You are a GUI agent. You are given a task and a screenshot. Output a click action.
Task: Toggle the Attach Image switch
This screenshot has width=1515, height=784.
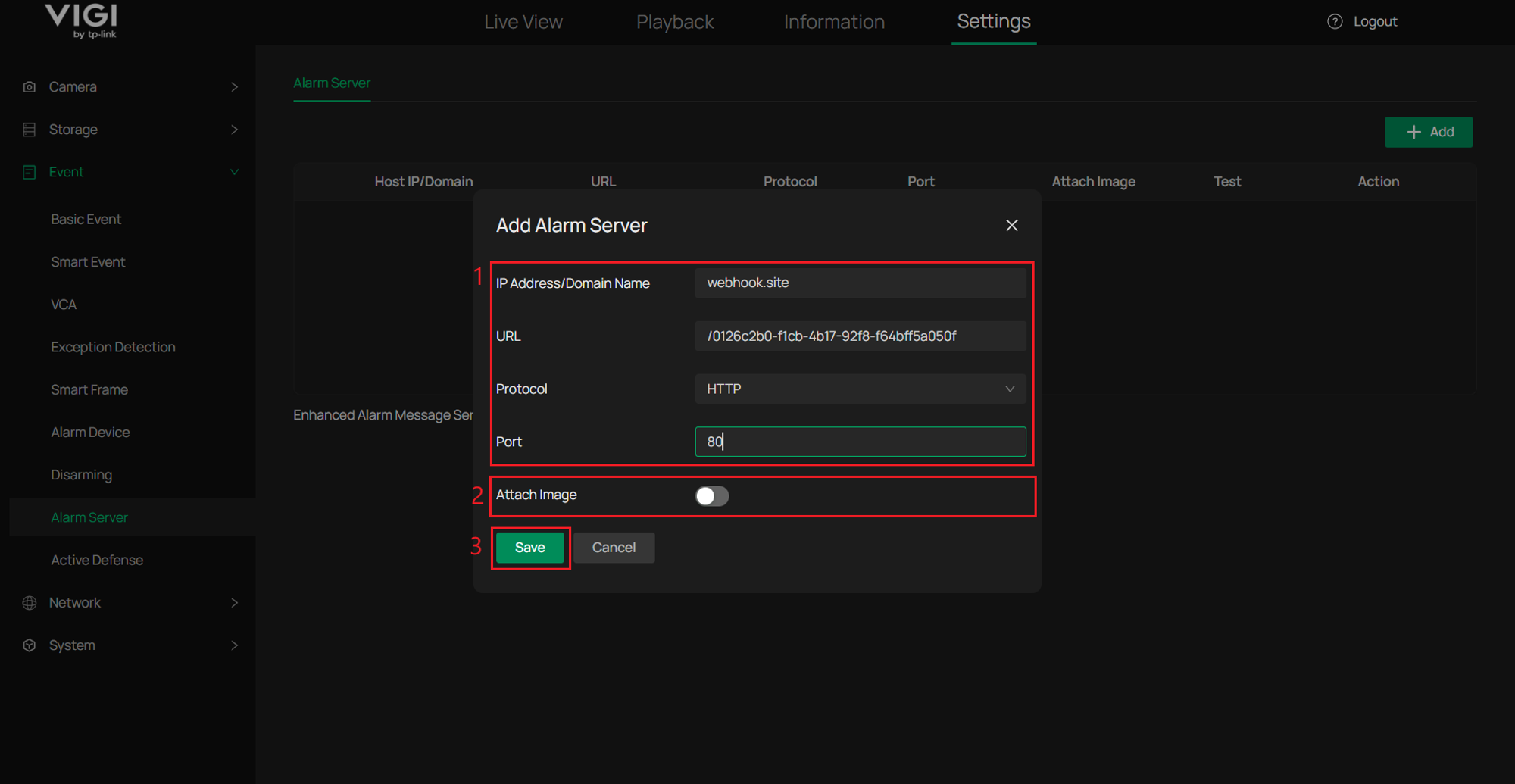pos(712,495)
